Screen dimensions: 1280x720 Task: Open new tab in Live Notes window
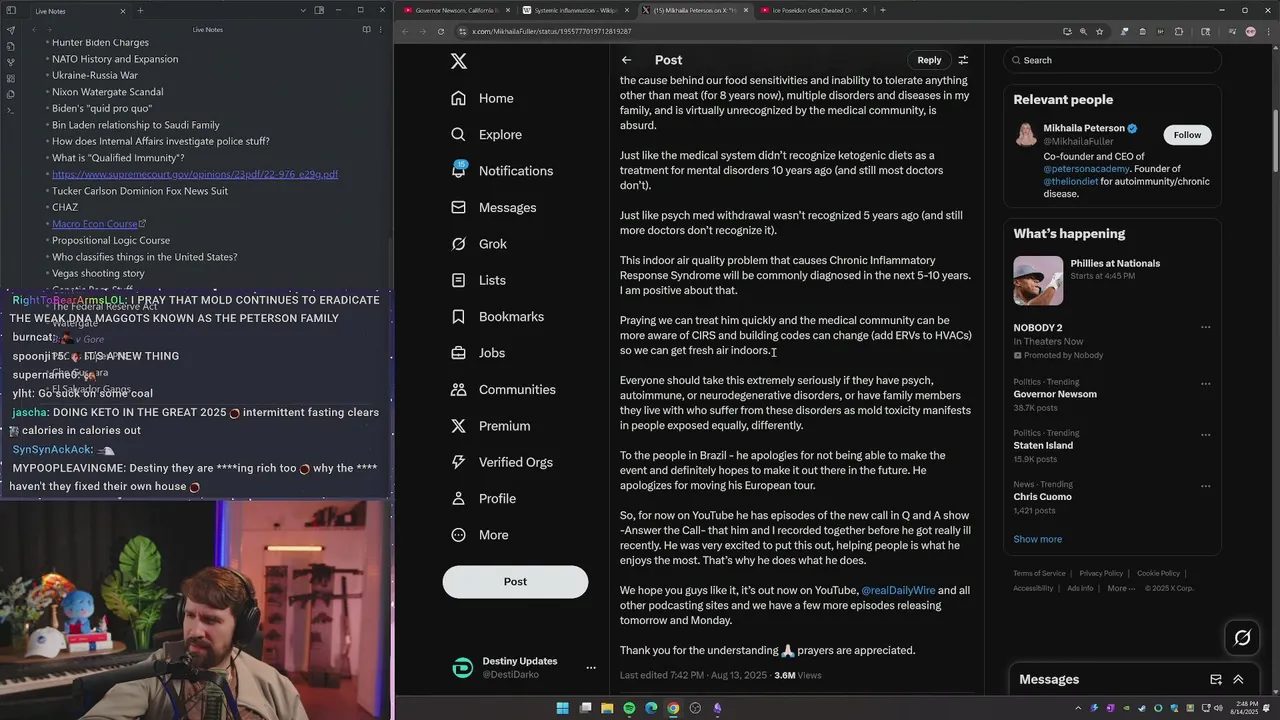140,10
